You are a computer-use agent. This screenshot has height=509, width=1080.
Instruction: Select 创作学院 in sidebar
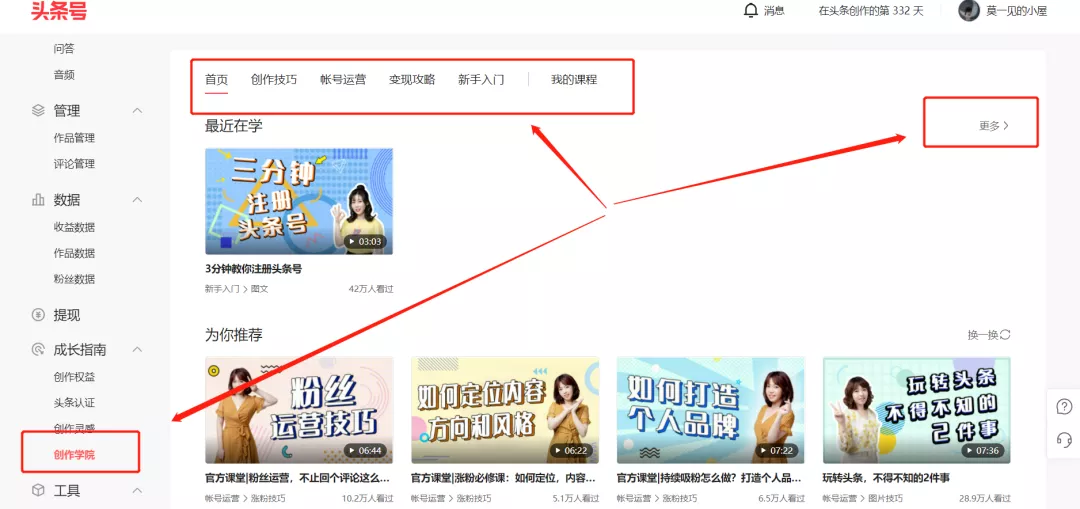pyautogui.click(x=74, y=454)
